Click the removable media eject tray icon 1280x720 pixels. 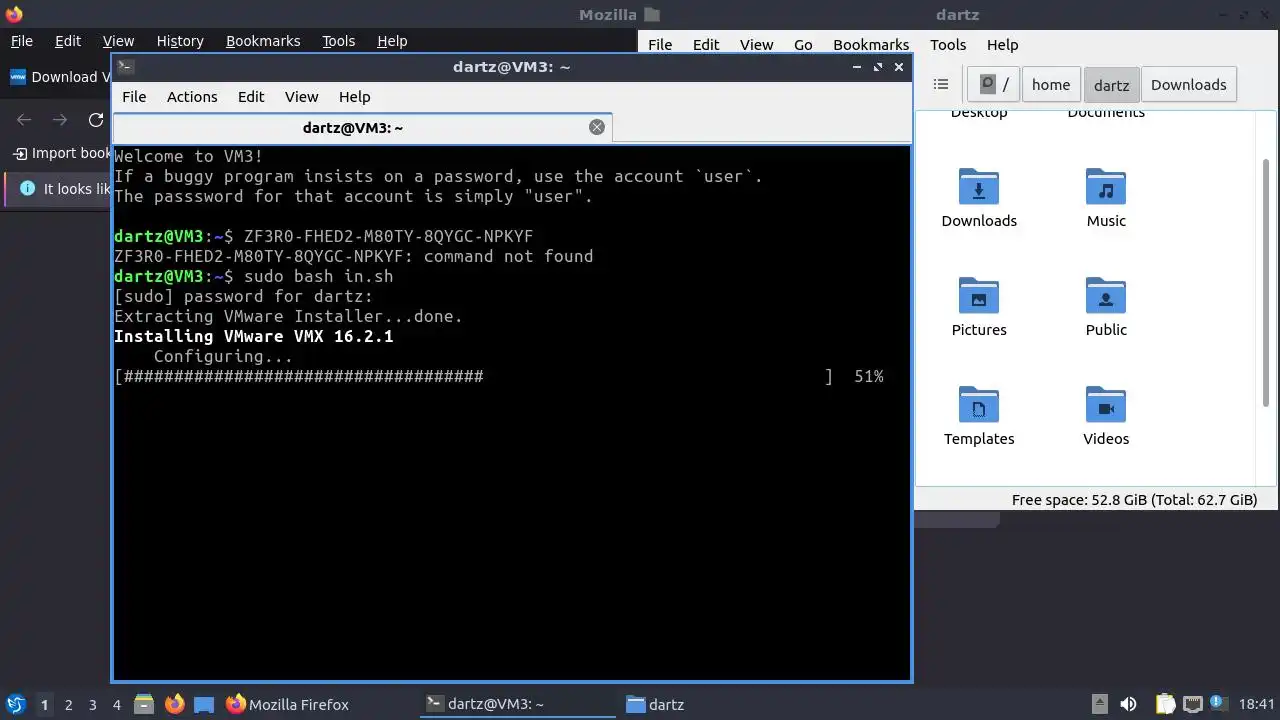1099,704
